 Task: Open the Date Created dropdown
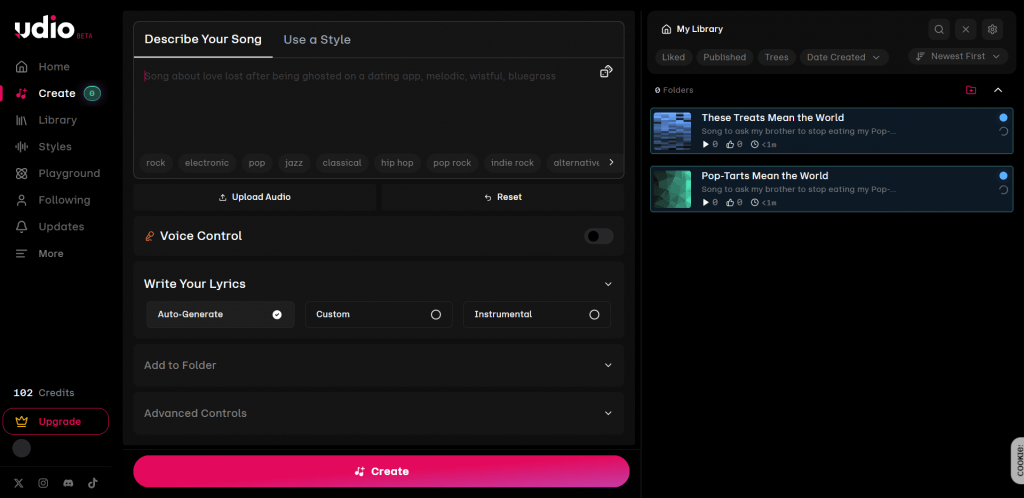(x=844, y=57)
